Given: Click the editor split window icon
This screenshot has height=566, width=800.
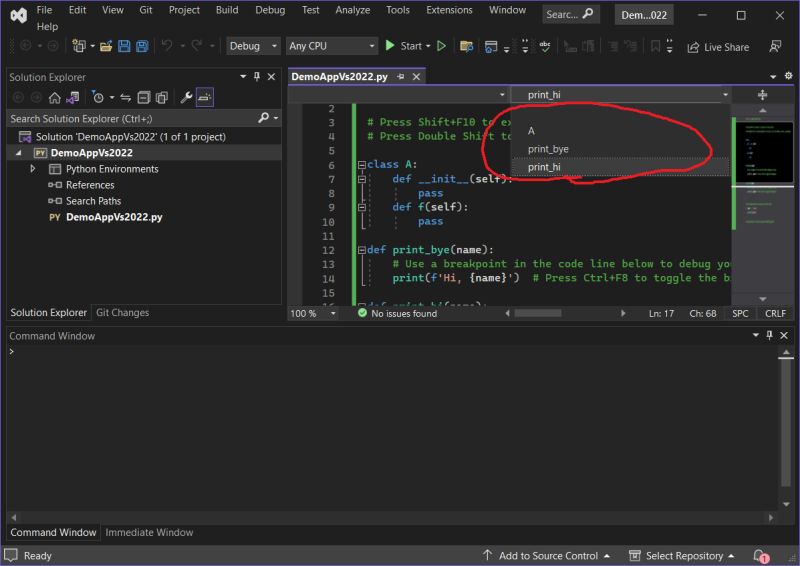Looking at the screenshot, I should [x=762, y=94].
